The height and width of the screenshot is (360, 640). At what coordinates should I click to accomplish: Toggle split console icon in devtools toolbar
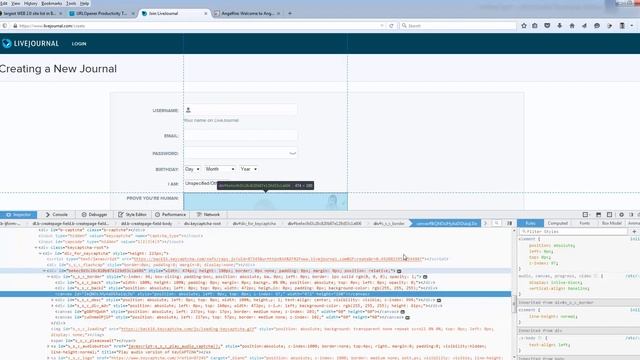pyautogui.click(x=598, y=214)
